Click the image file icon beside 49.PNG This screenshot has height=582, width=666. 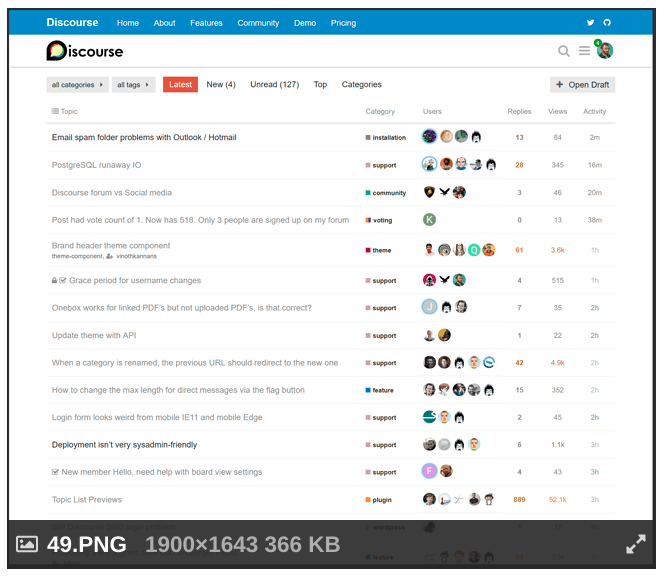coord(27,544)
